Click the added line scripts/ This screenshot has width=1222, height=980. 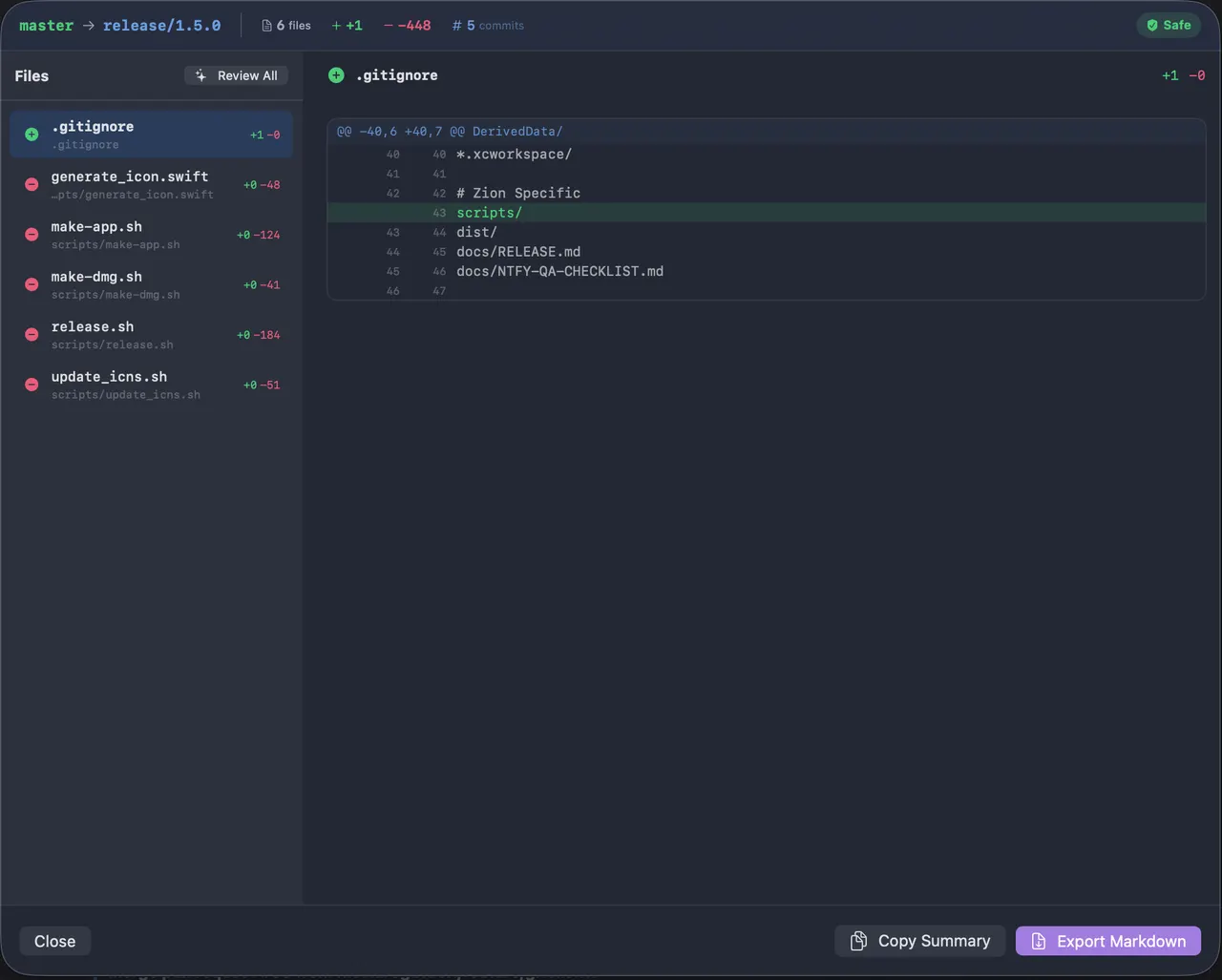[x=767, y=213]
